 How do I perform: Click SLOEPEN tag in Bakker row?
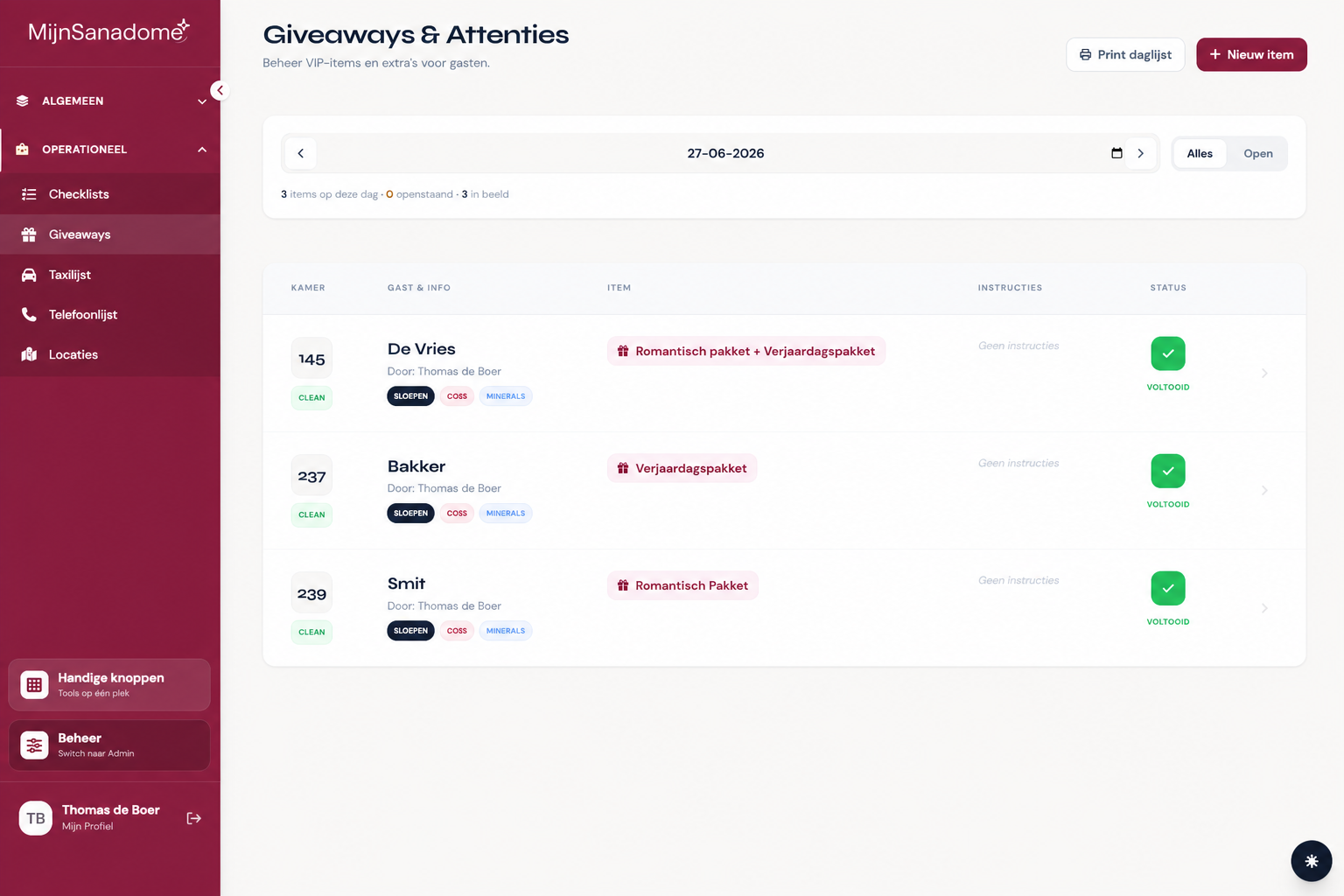410,514
